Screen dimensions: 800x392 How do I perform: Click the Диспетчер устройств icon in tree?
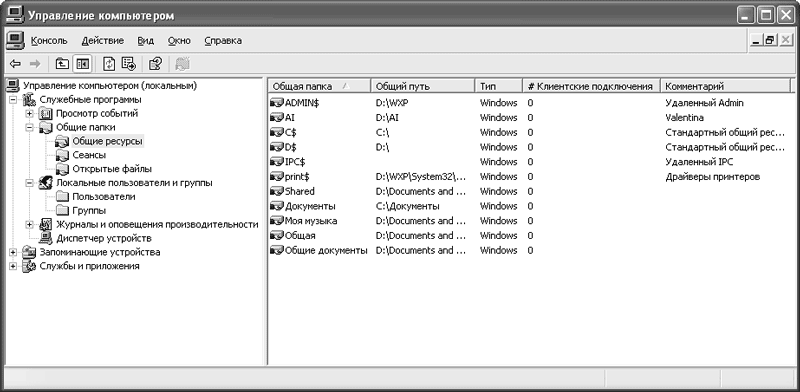click(x=46, y=238)
